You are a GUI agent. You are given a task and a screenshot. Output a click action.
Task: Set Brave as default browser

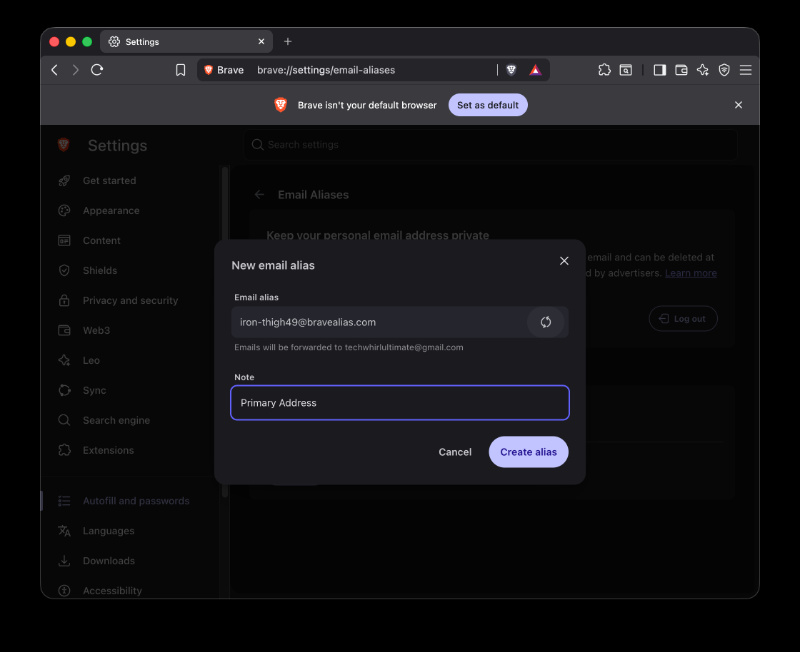pyautogui.click(x=488, y=105)
